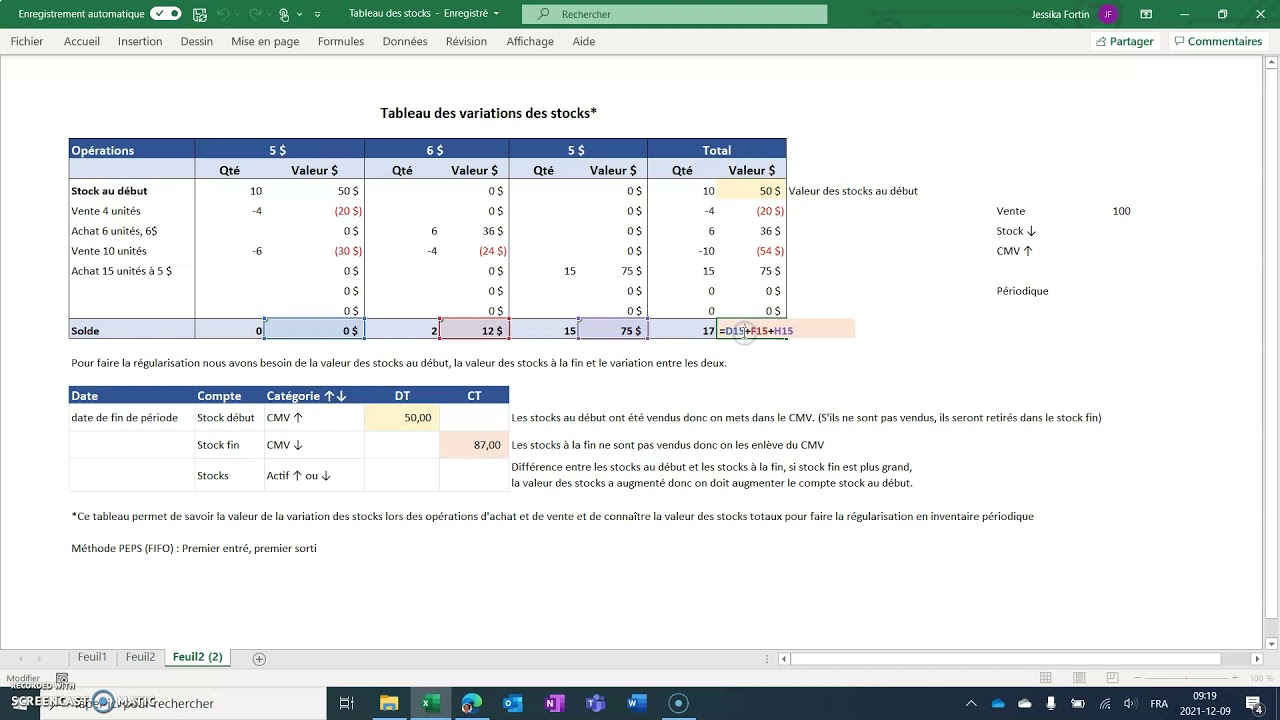Open Microsoft Teams from the taskbar

[595, 703]
